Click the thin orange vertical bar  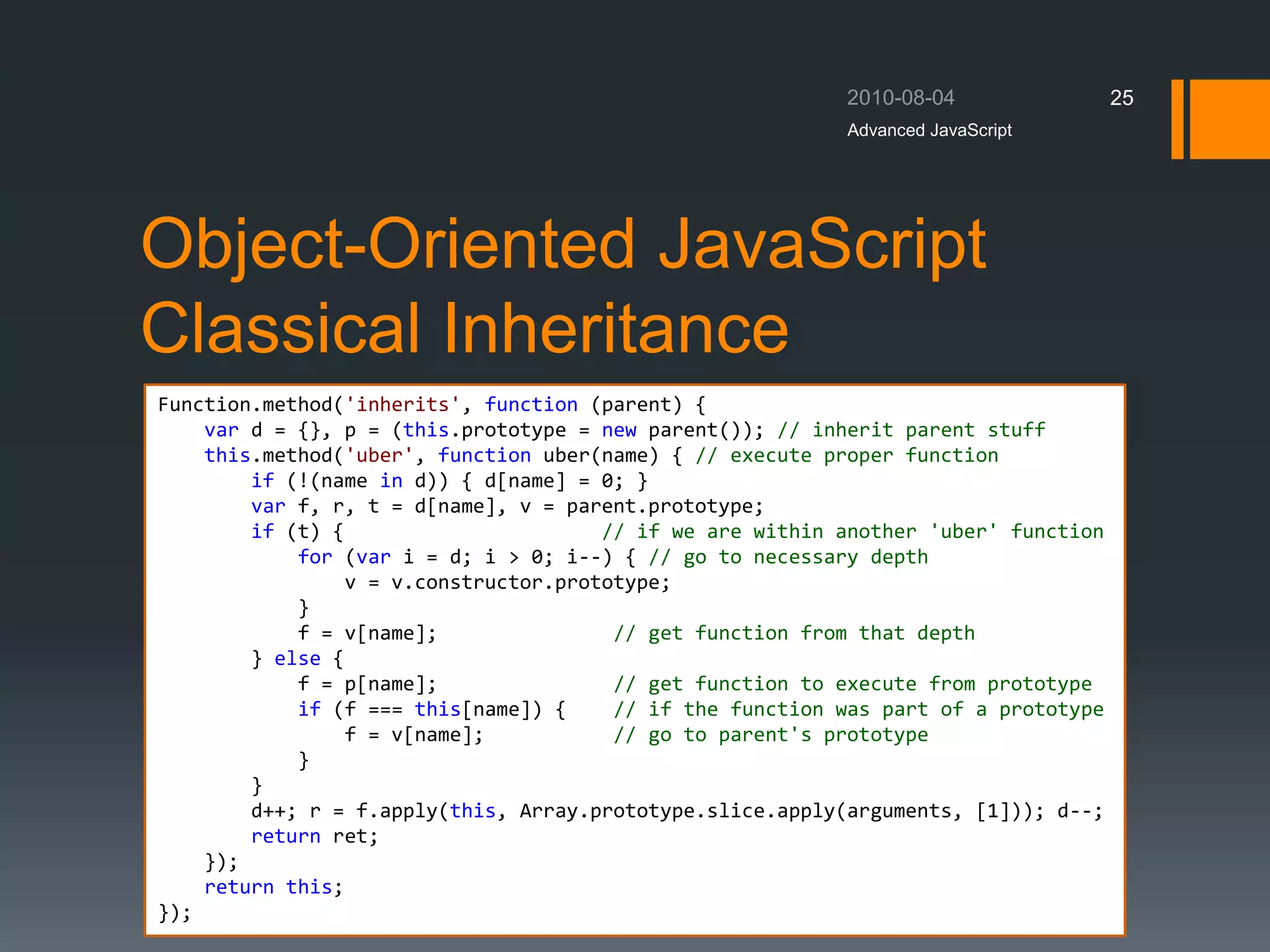[x=1177, y=119]
